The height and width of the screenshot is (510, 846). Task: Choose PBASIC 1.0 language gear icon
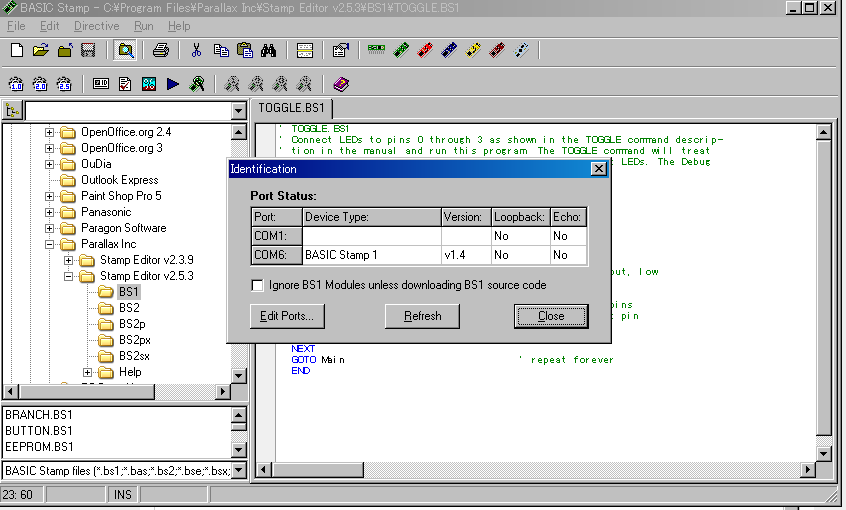(16, 84)
